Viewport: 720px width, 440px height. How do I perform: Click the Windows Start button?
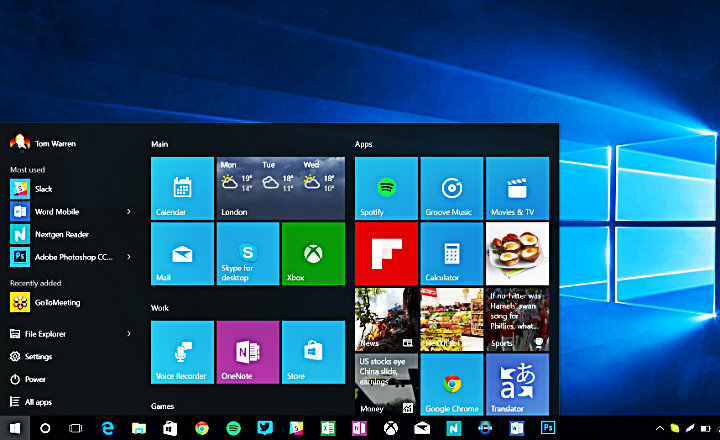[15, 428]
